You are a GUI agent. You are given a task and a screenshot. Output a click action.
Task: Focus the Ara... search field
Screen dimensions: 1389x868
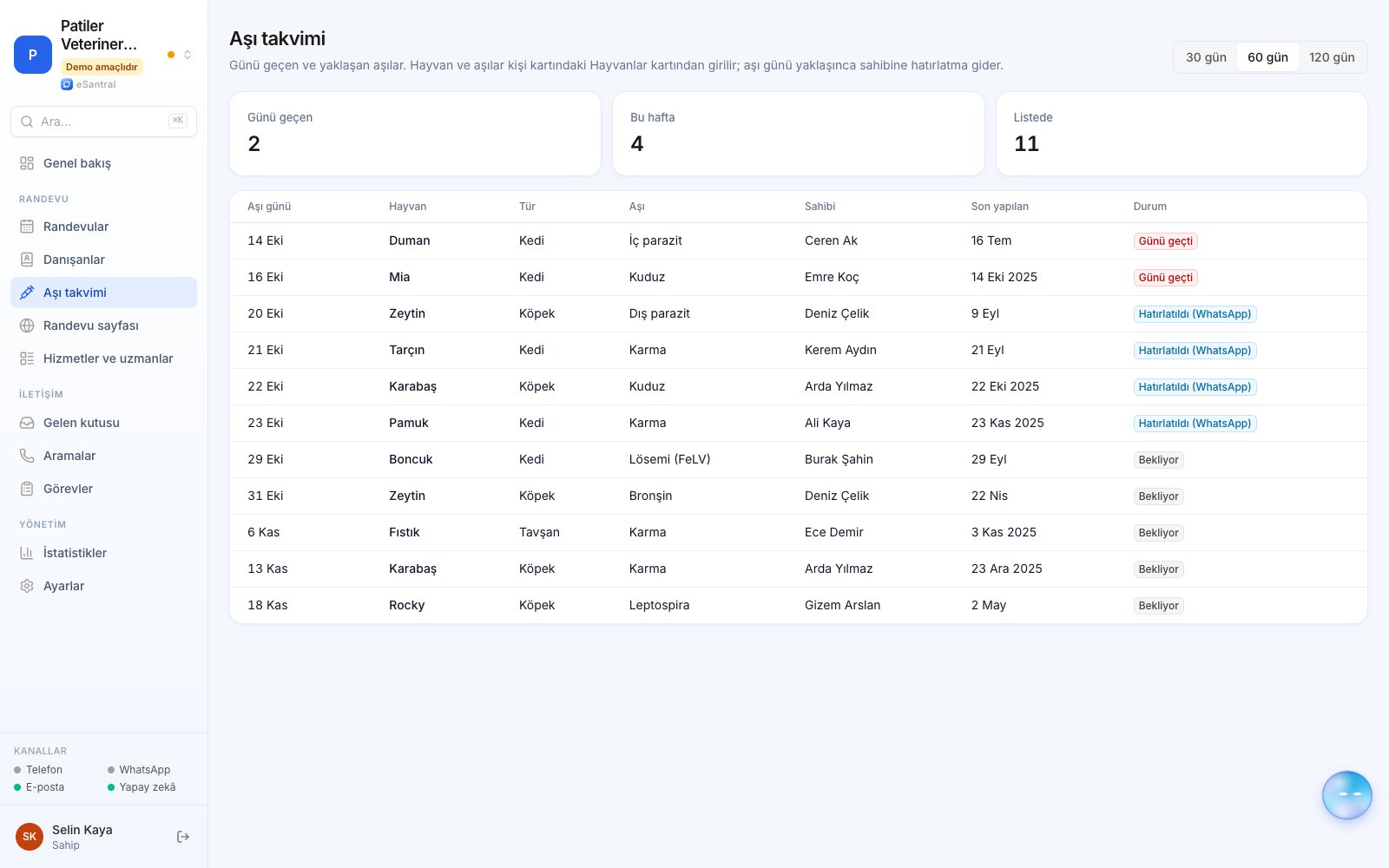click(x=104, y=122)
